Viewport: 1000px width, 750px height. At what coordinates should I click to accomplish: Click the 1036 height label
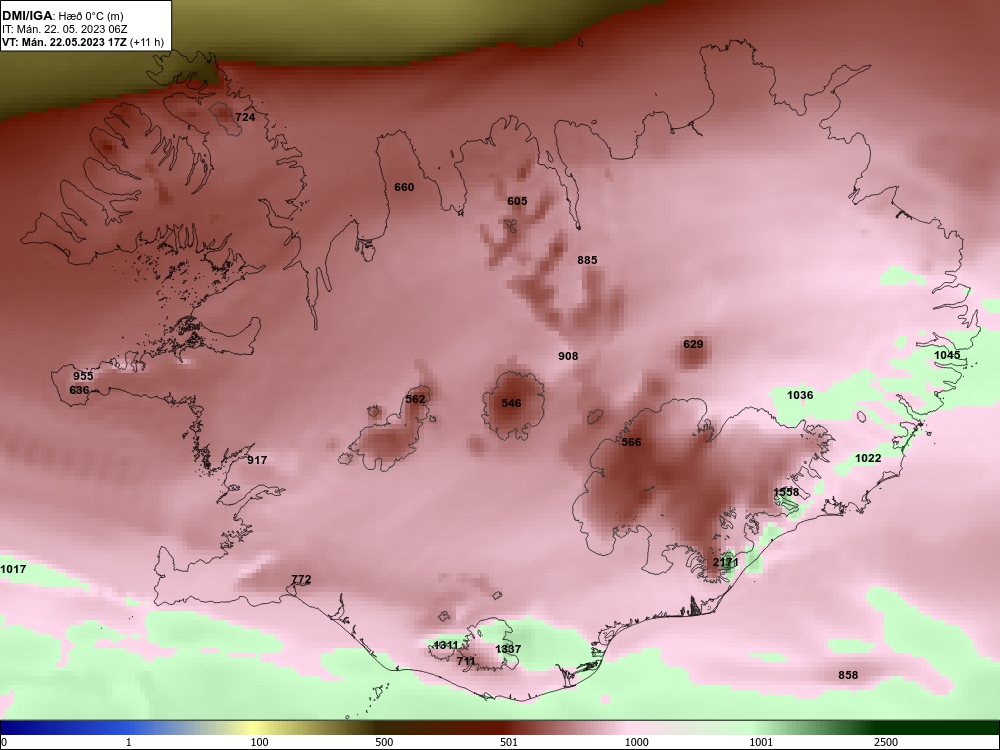[800, 395]
